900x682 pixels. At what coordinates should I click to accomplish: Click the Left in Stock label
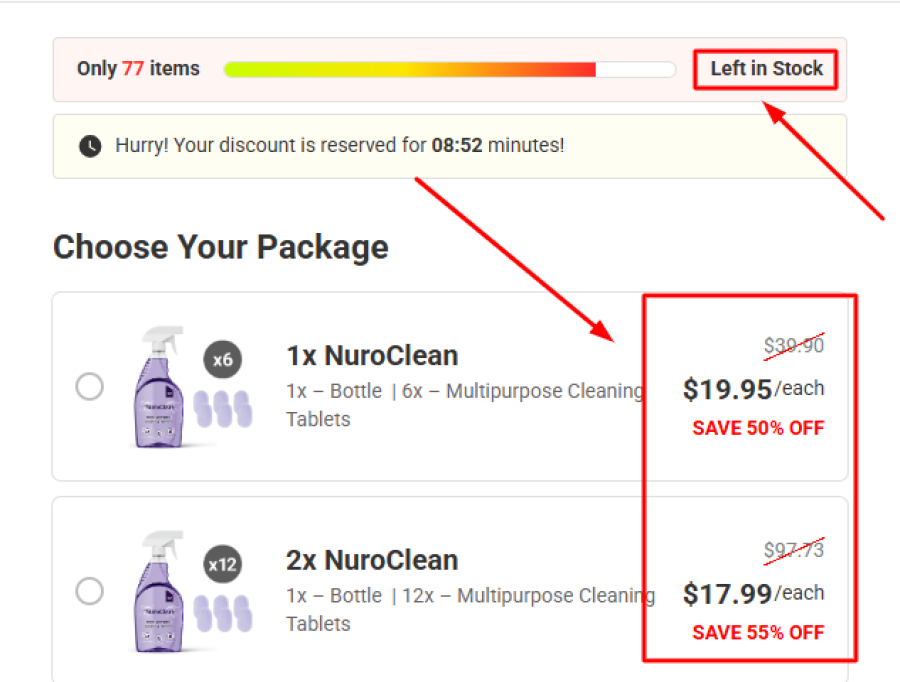(766, 69)
